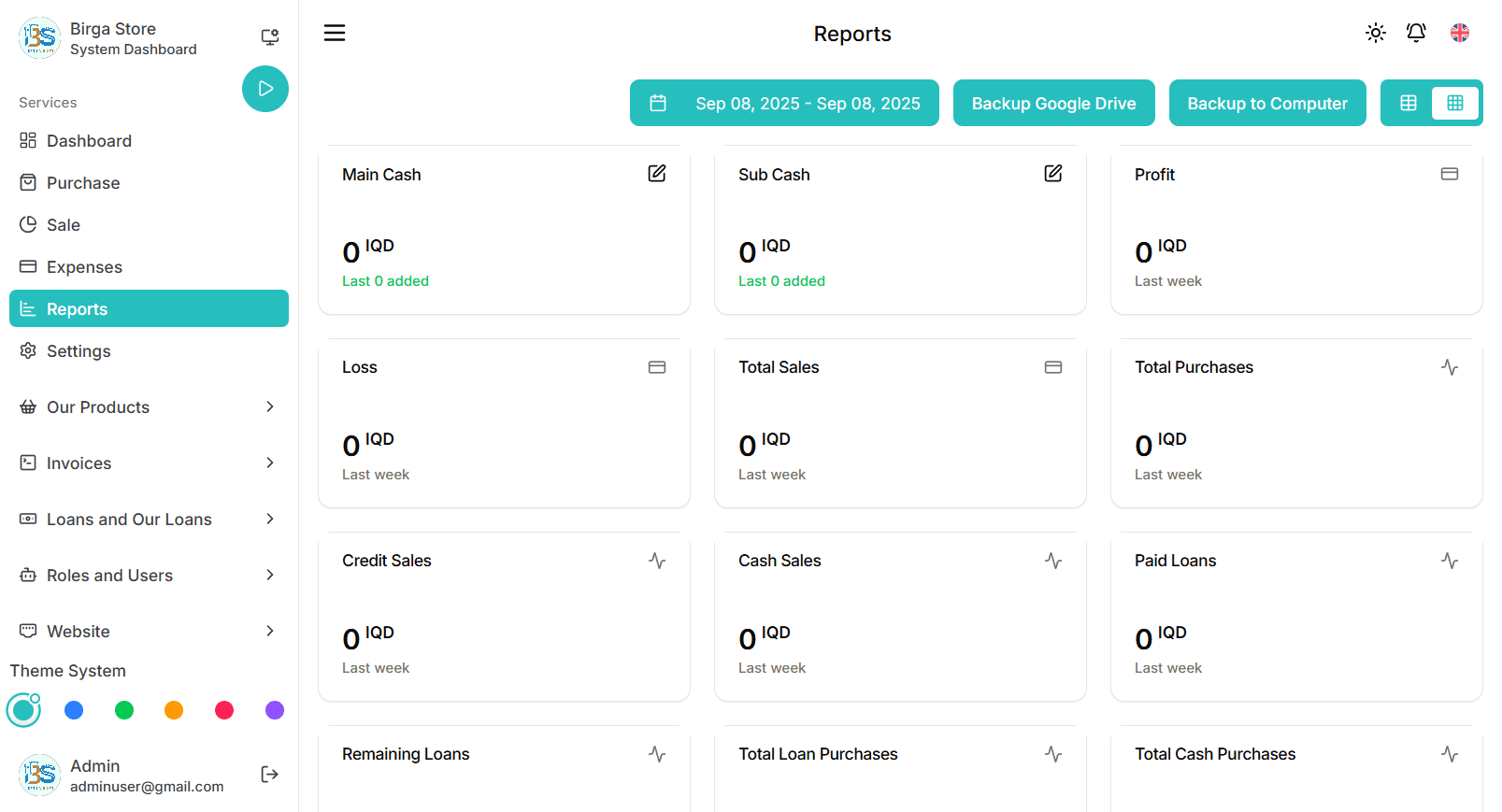Toggle light/dark mode sun icon
This screenshot has height=812, width=1502.
click(x=1375, y=33)
